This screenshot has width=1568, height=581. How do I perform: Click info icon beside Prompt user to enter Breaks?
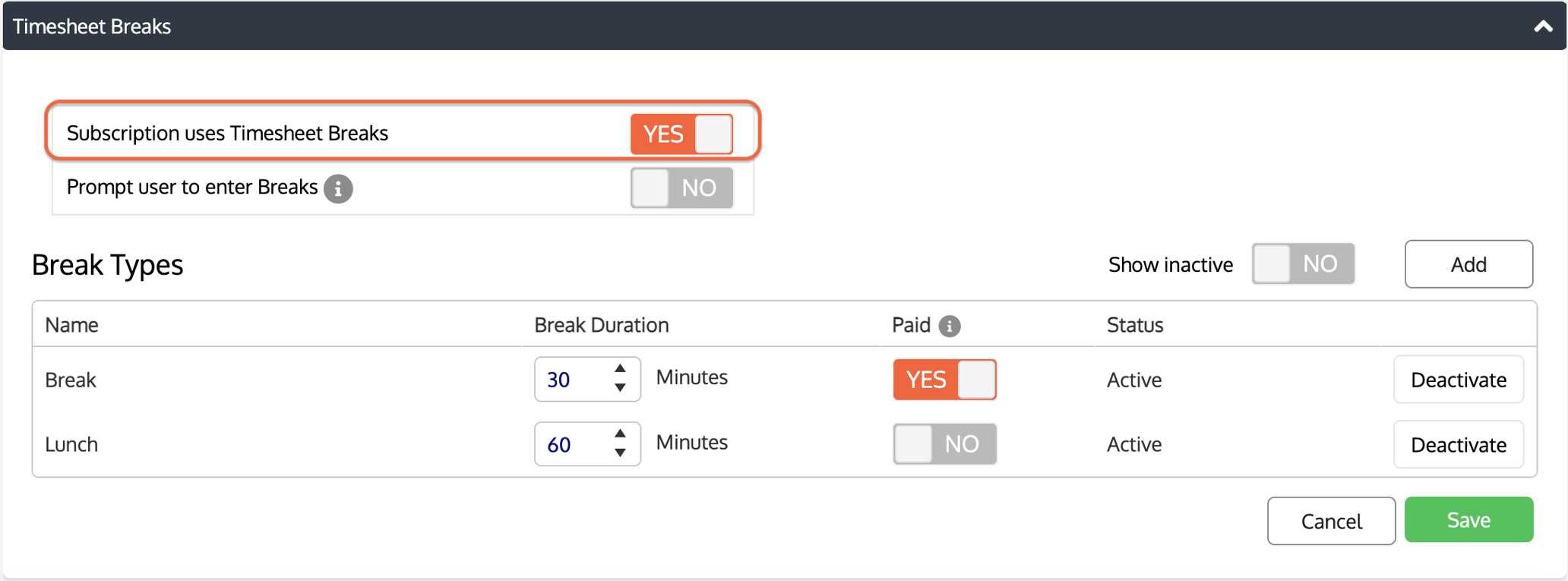338,188
